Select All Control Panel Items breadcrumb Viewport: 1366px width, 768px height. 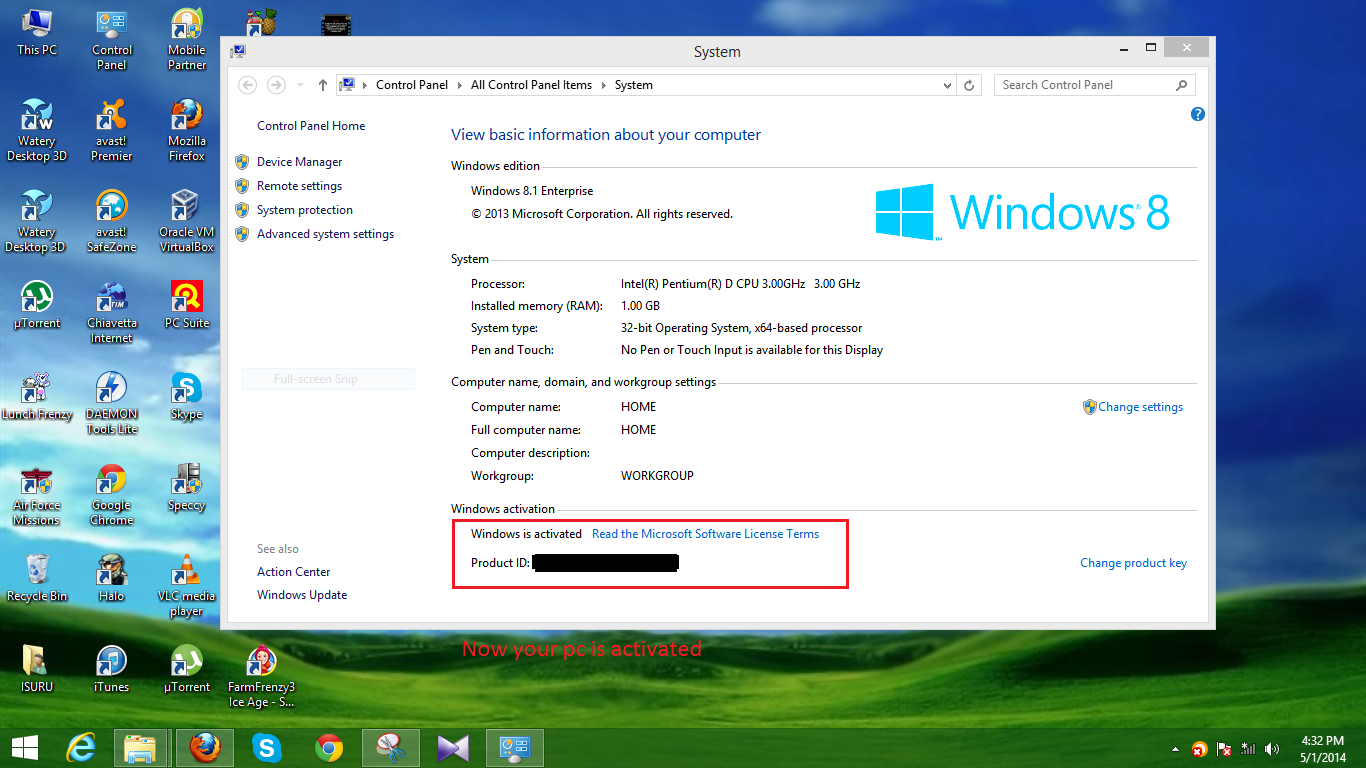tap(531, 85)
